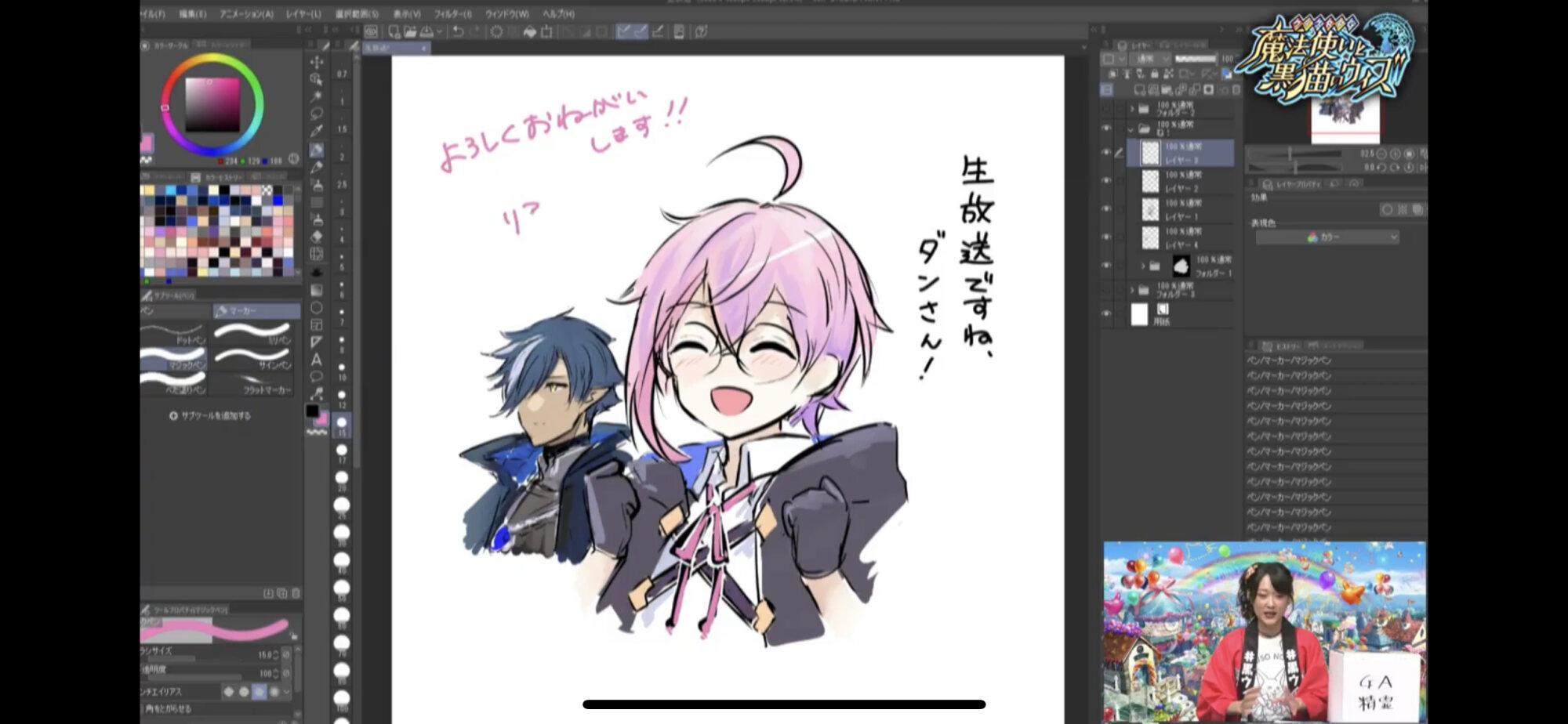Click the navigator zoom in icon

[x=1396, y=154]
